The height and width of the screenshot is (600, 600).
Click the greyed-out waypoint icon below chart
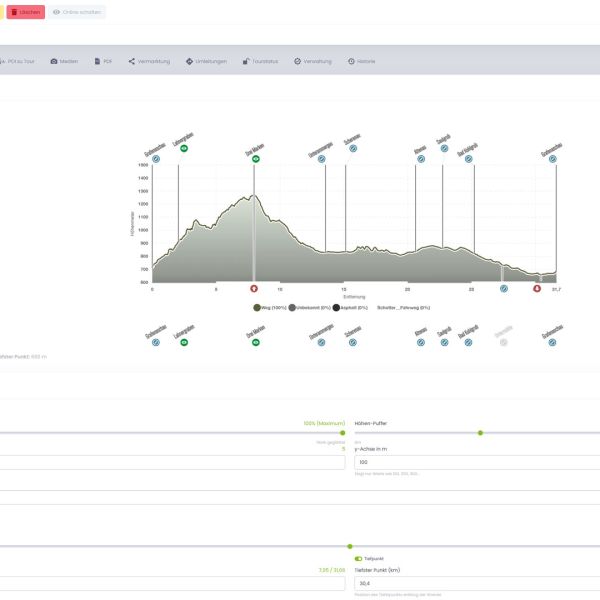point(503,342)
